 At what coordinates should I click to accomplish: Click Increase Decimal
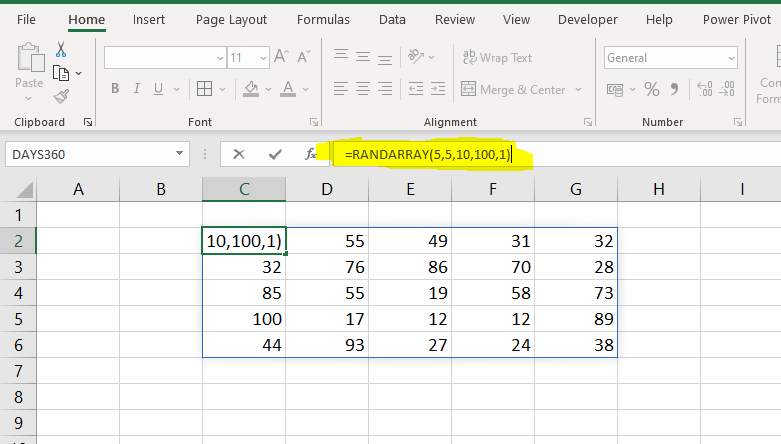pyautogui.click(x=705, y=89)
